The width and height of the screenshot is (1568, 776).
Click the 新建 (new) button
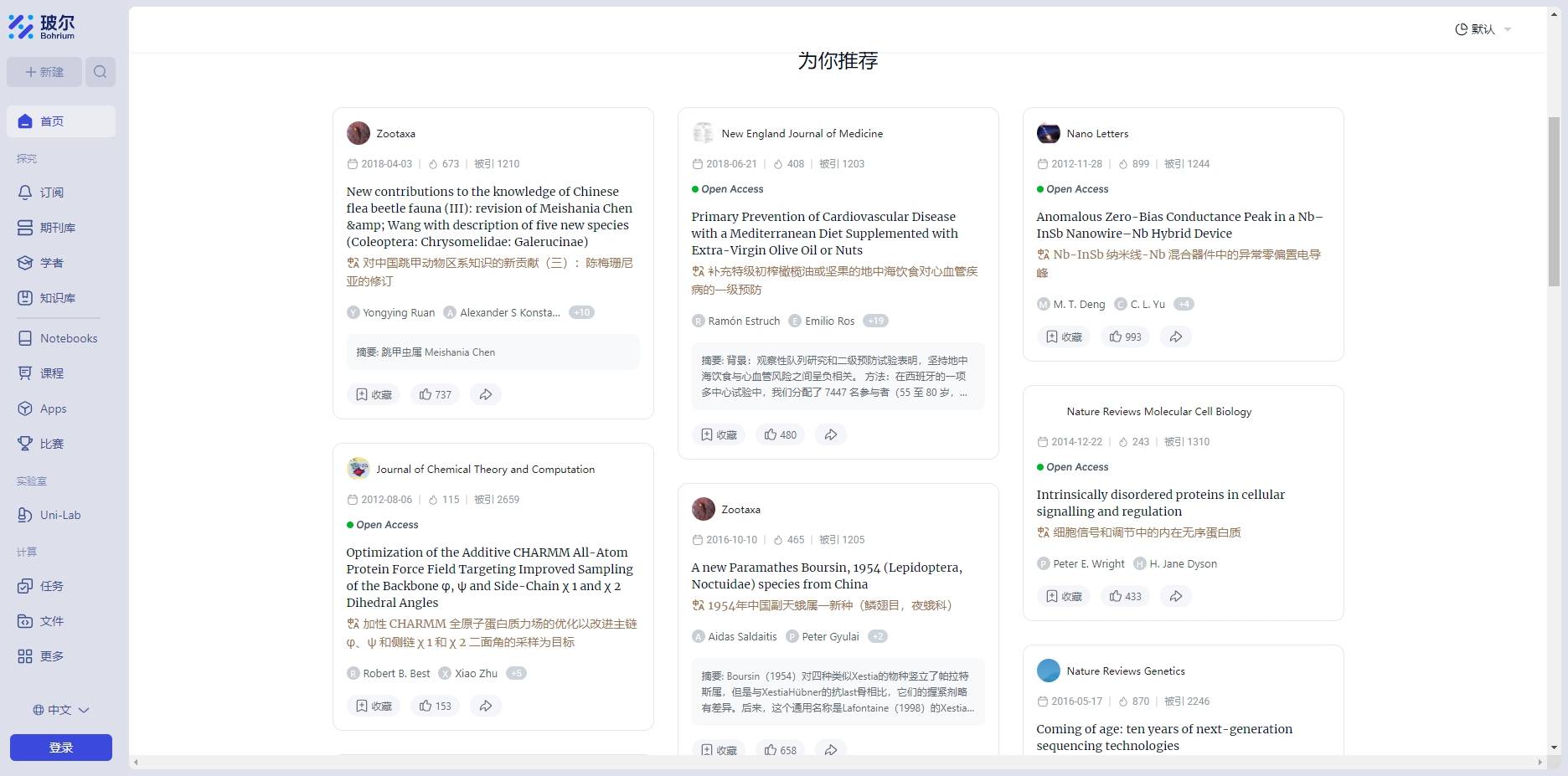44,72
